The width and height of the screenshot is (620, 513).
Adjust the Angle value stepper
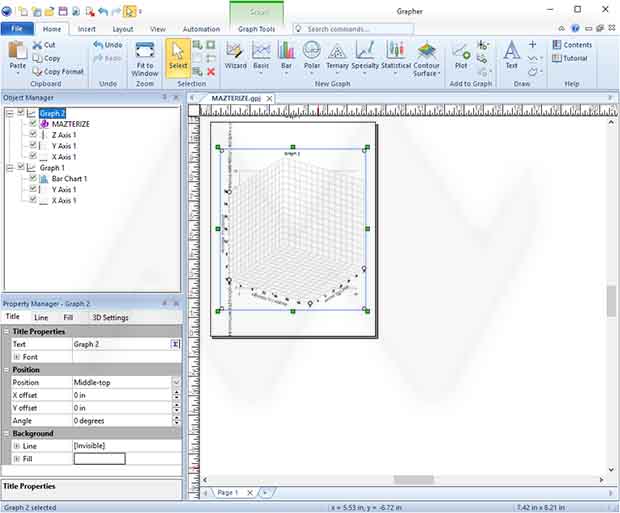pos(177,420)
